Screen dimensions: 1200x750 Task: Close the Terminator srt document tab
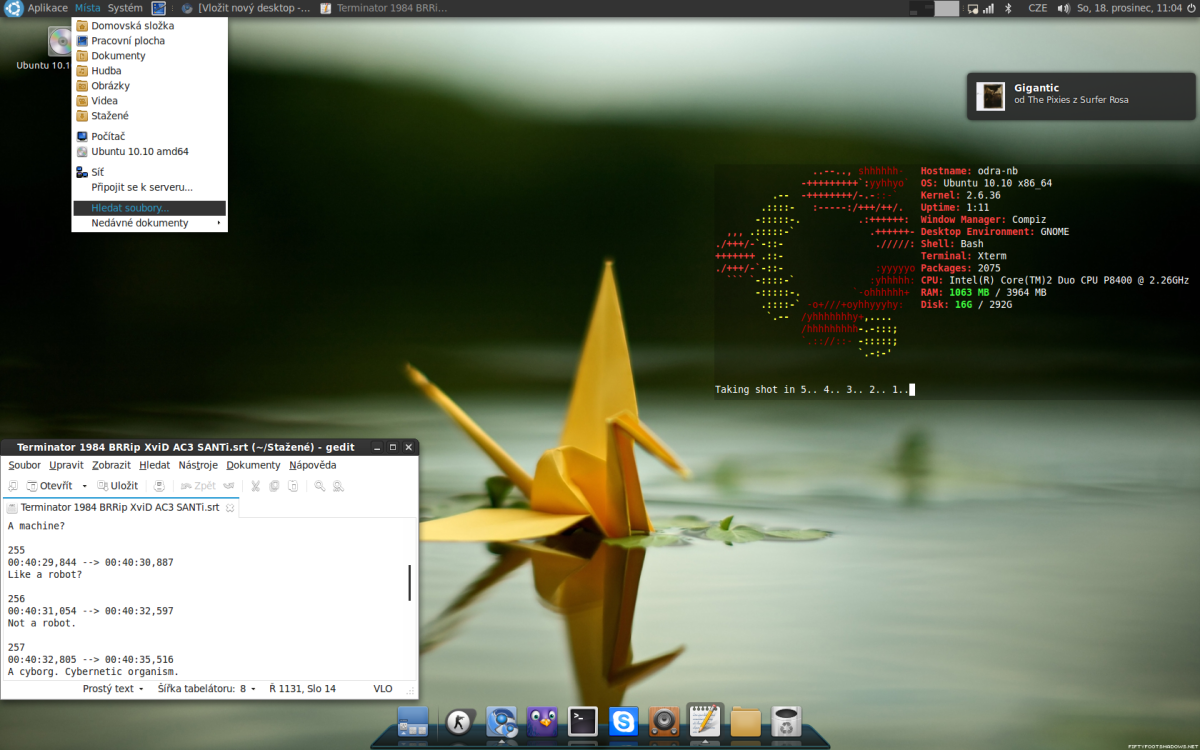230,508
